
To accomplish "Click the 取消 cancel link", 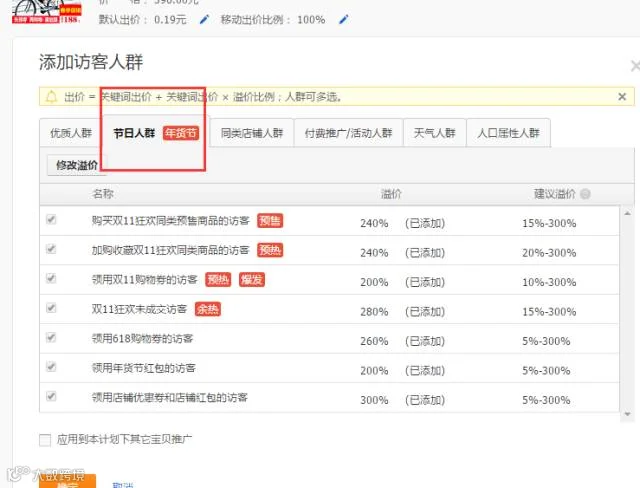I will 122,485.
